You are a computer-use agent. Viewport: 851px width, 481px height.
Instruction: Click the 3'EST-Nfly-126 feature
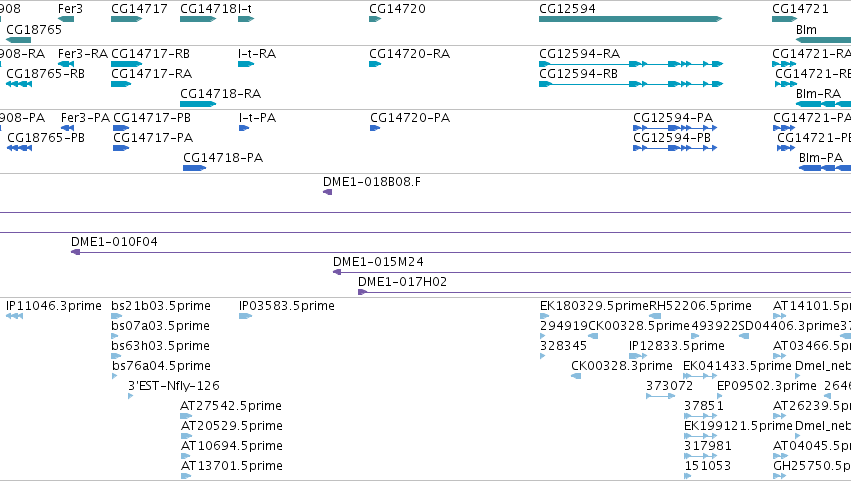click(x=131, y=397)
